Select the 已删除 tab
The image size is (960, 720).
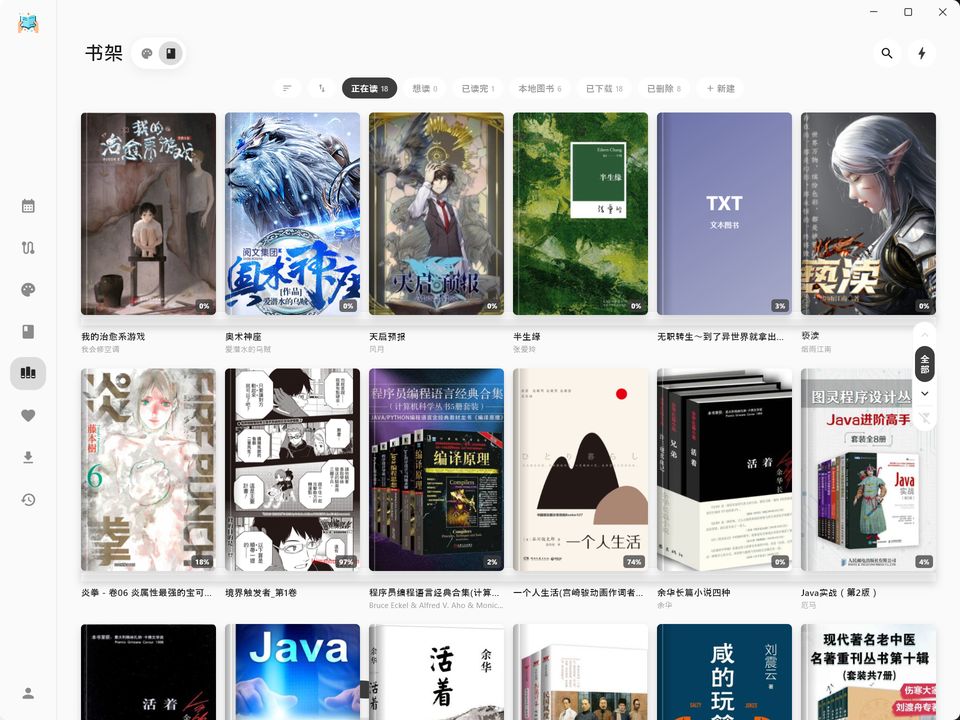pos(664,88)
